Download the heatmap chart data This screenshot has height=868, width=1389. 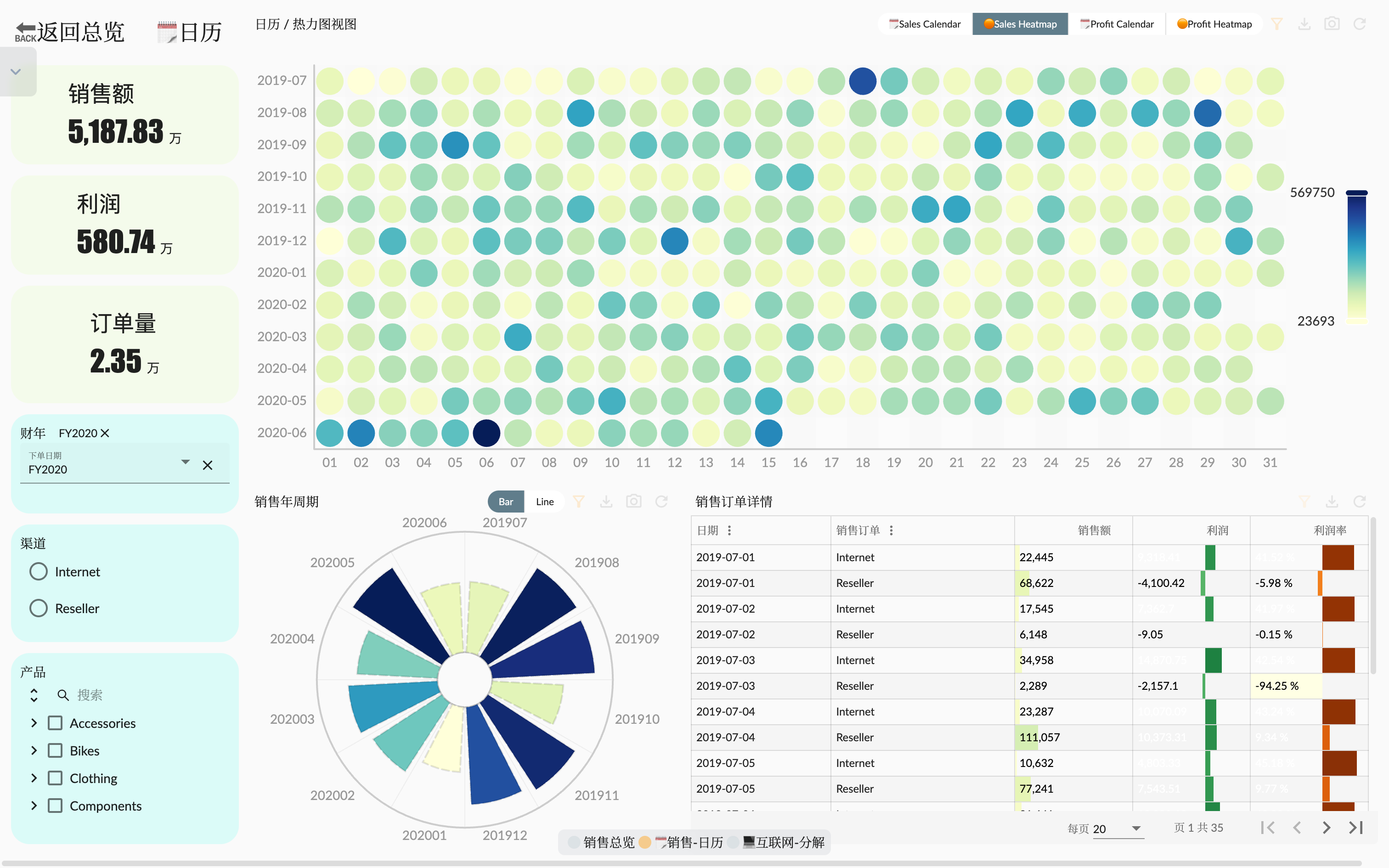coord(1304,24)
